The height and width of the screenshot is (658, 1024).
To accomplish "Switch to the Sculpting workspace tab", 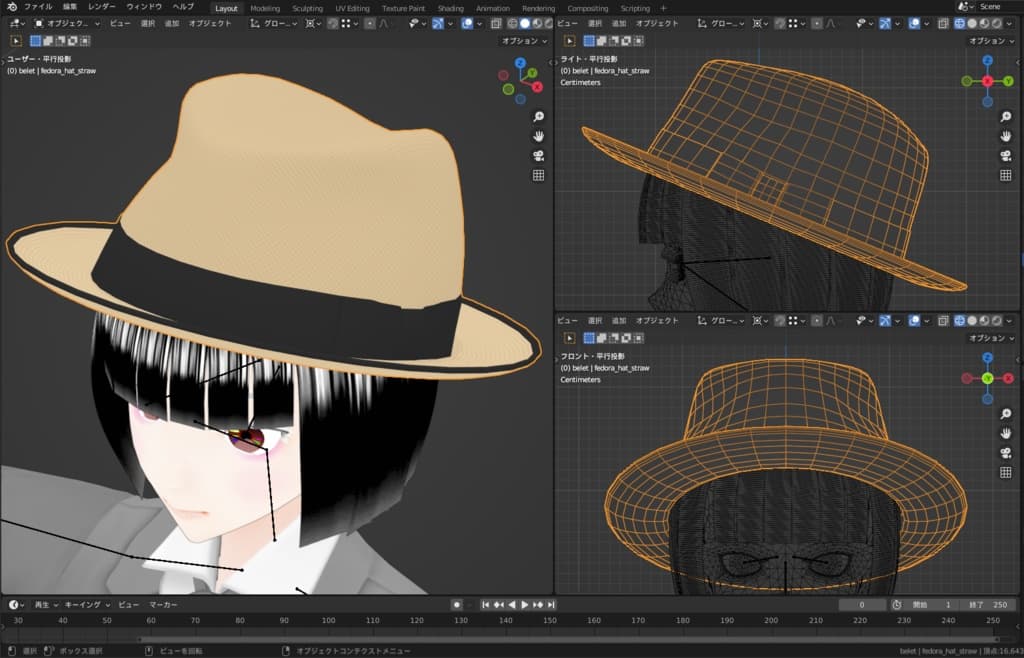I will pyautogui.click(x=307, y=8).
